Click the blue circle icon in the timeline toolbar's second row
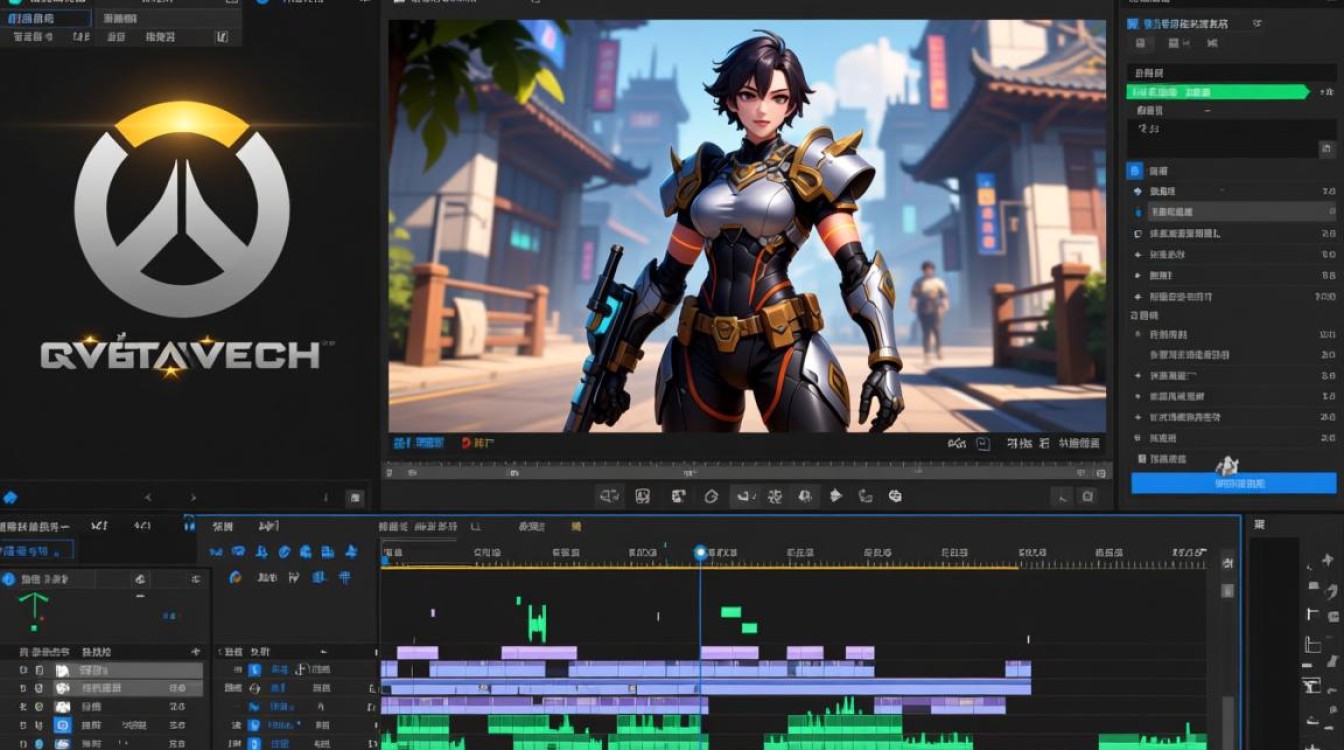 (236, 577)
